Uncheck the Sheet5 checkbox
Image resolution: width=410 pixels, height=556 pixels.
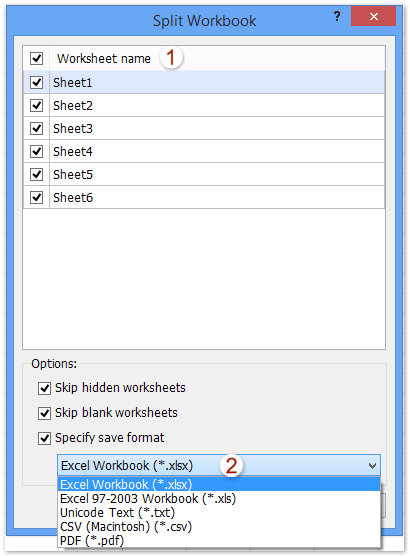[x=37, y=174]
